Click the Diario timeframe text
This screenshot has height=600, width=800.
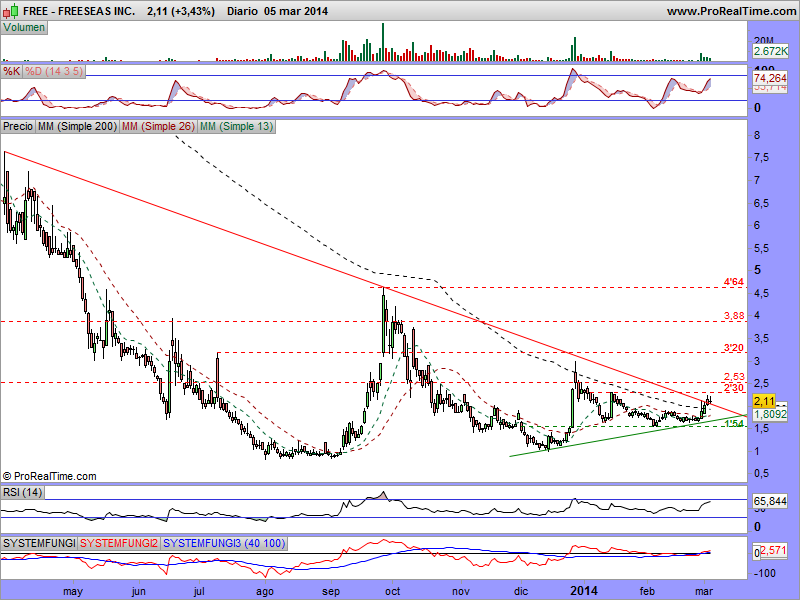tap(242, 11)
